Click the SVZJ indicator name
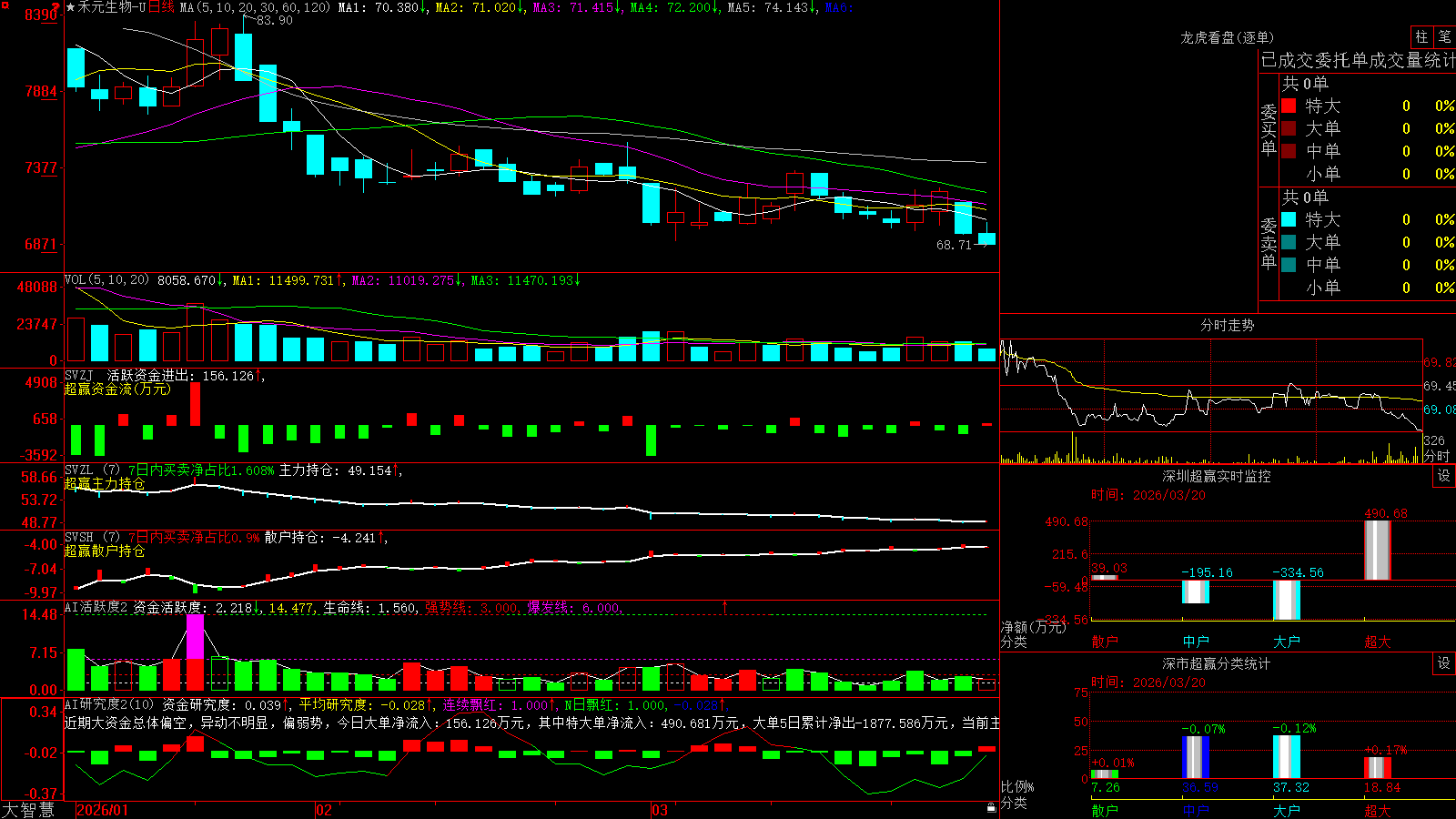The height and width of the screenshot is (819, 1456). (79, 376)
